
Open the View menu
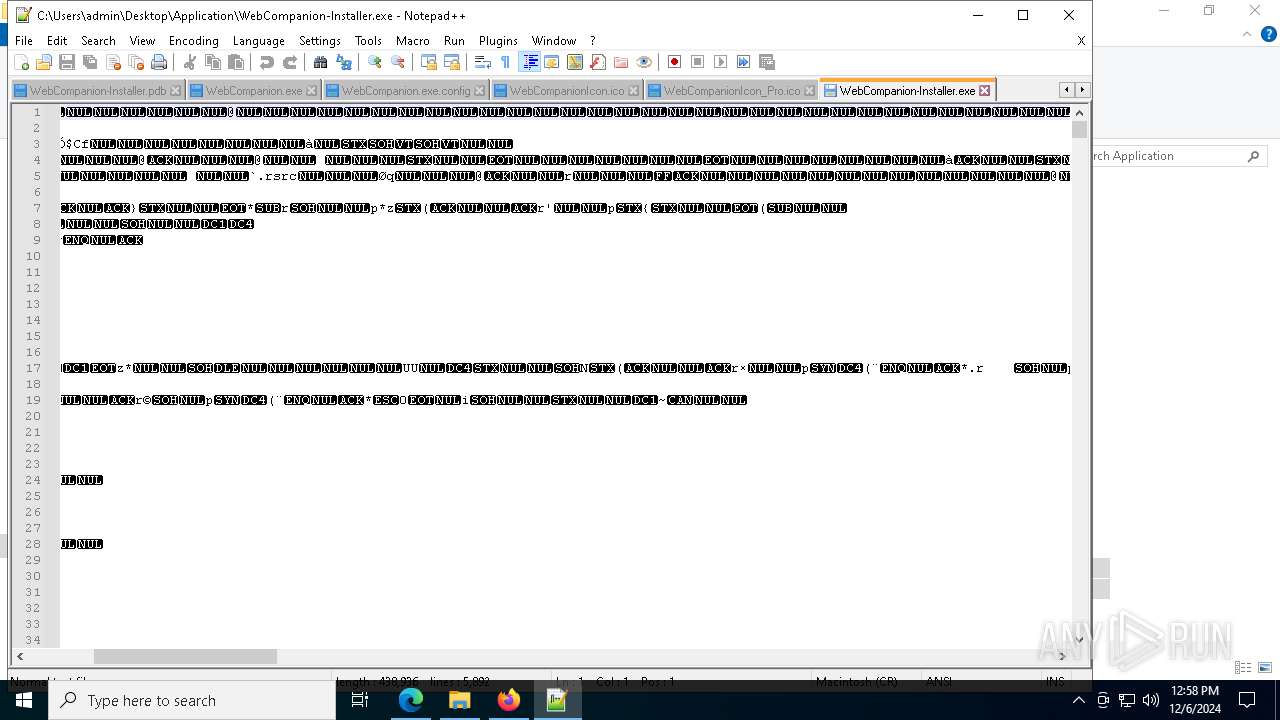pyautogui.click(x=142, y=41)
